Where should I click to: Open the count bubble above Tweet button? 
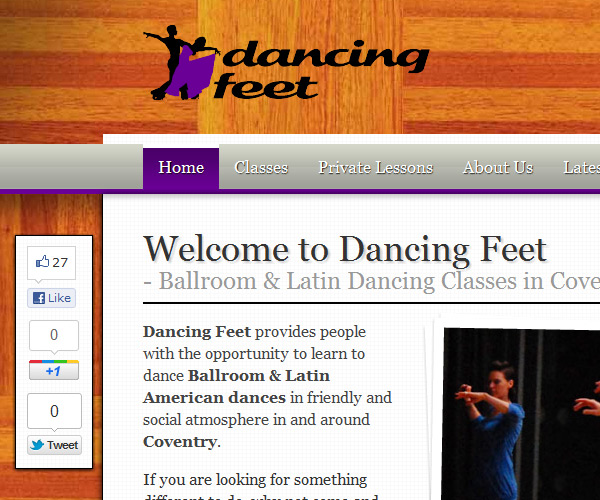click(54, 411)
